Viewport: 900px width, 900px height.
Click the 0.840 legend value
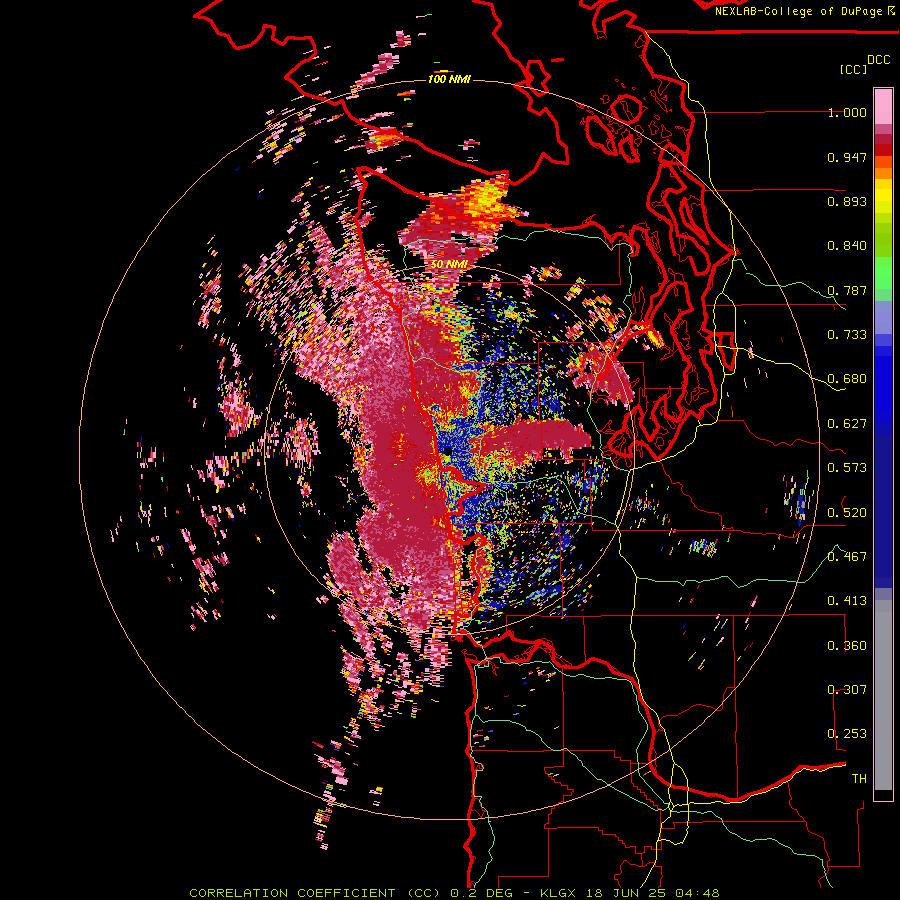click(847, 246)
